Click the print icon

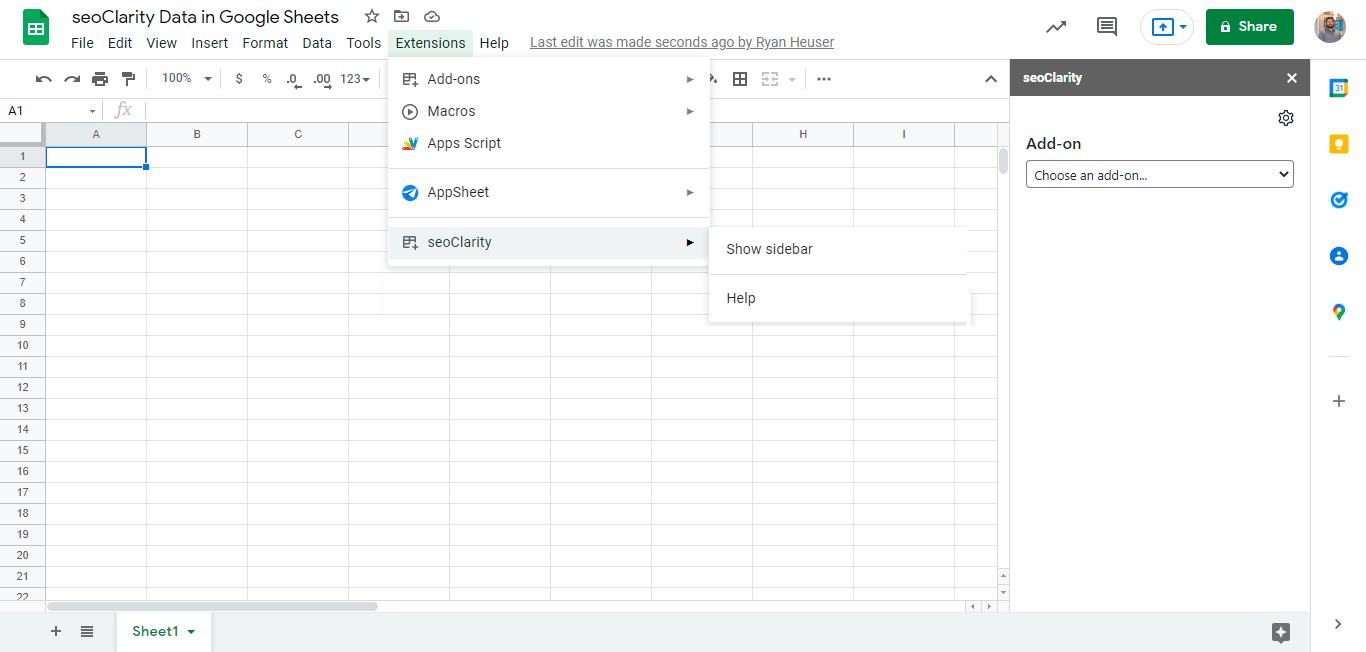pos(100,79)
